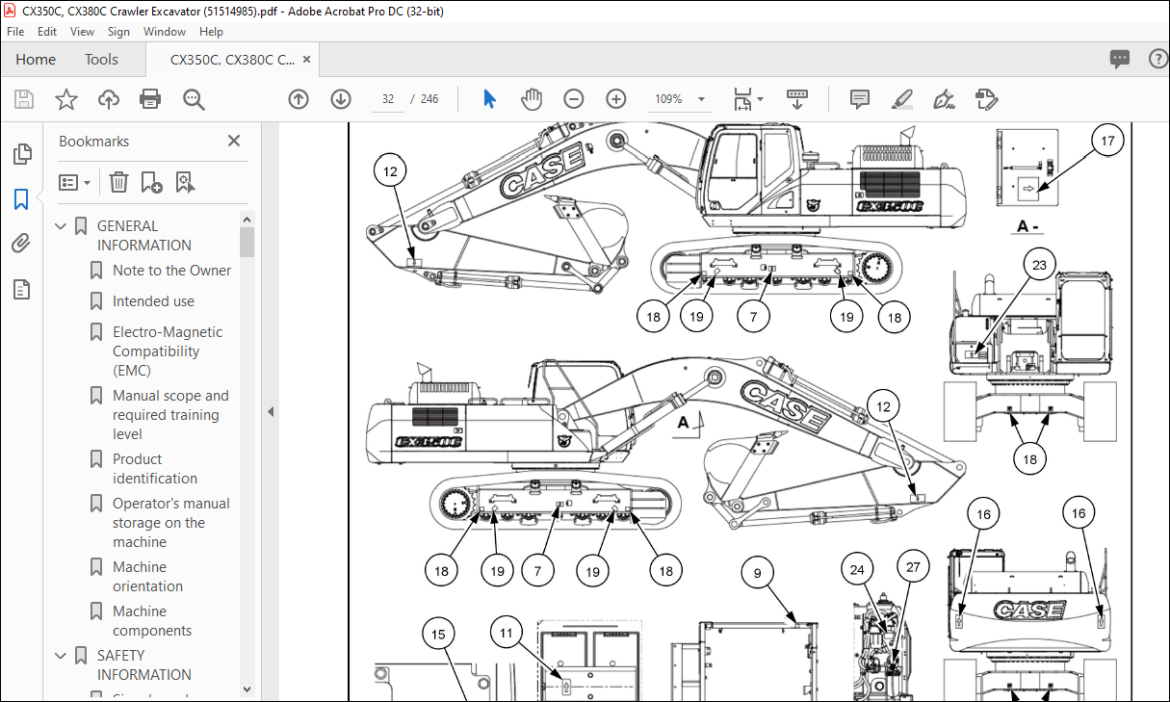
Task: Click the Save file icon
Action: pyautogui.click(x=24, y=99)
